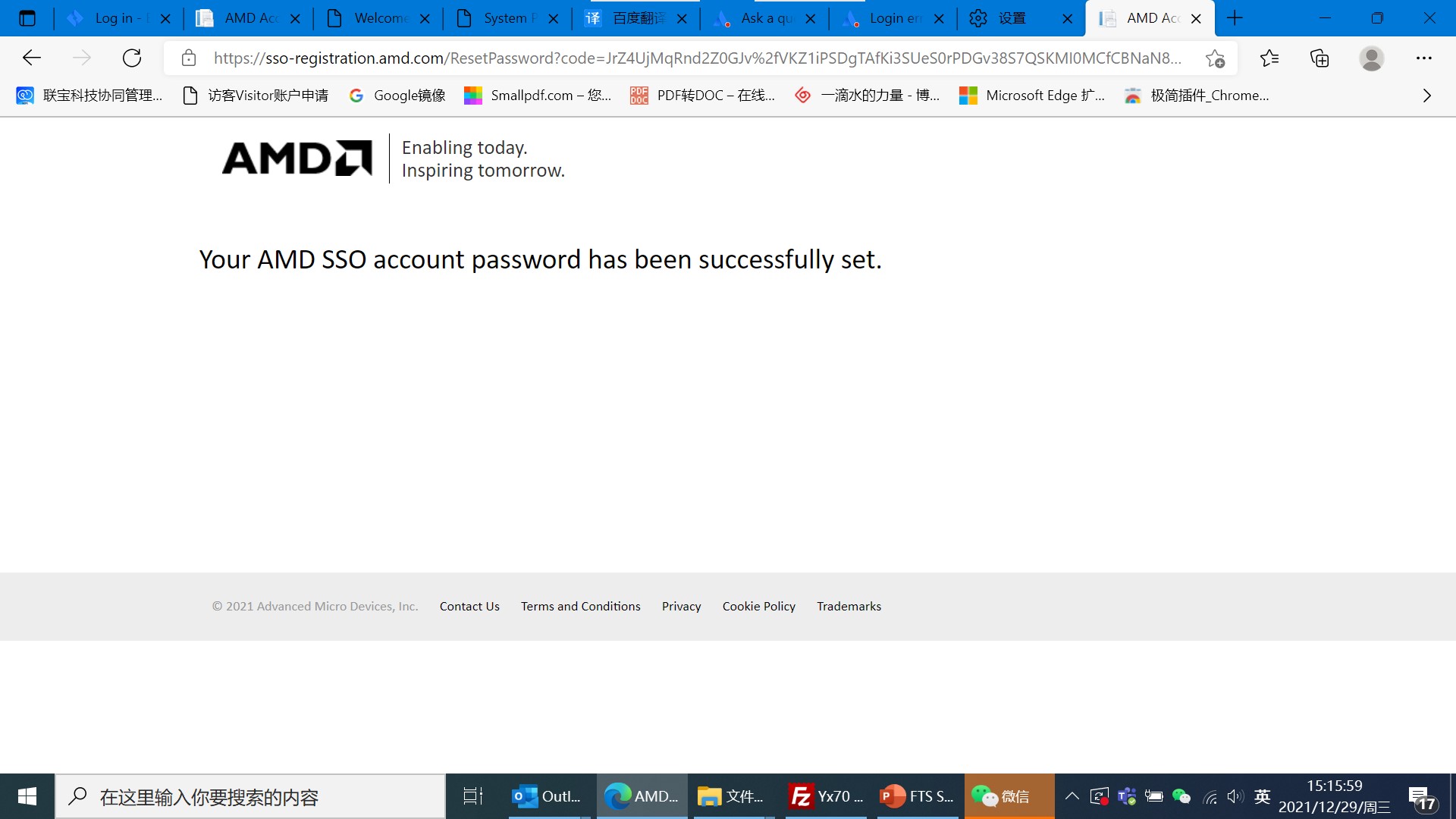Open the Settings and more ellipsis menu
This screenshot has height=819, width=1456.
tap(1423, 58)
